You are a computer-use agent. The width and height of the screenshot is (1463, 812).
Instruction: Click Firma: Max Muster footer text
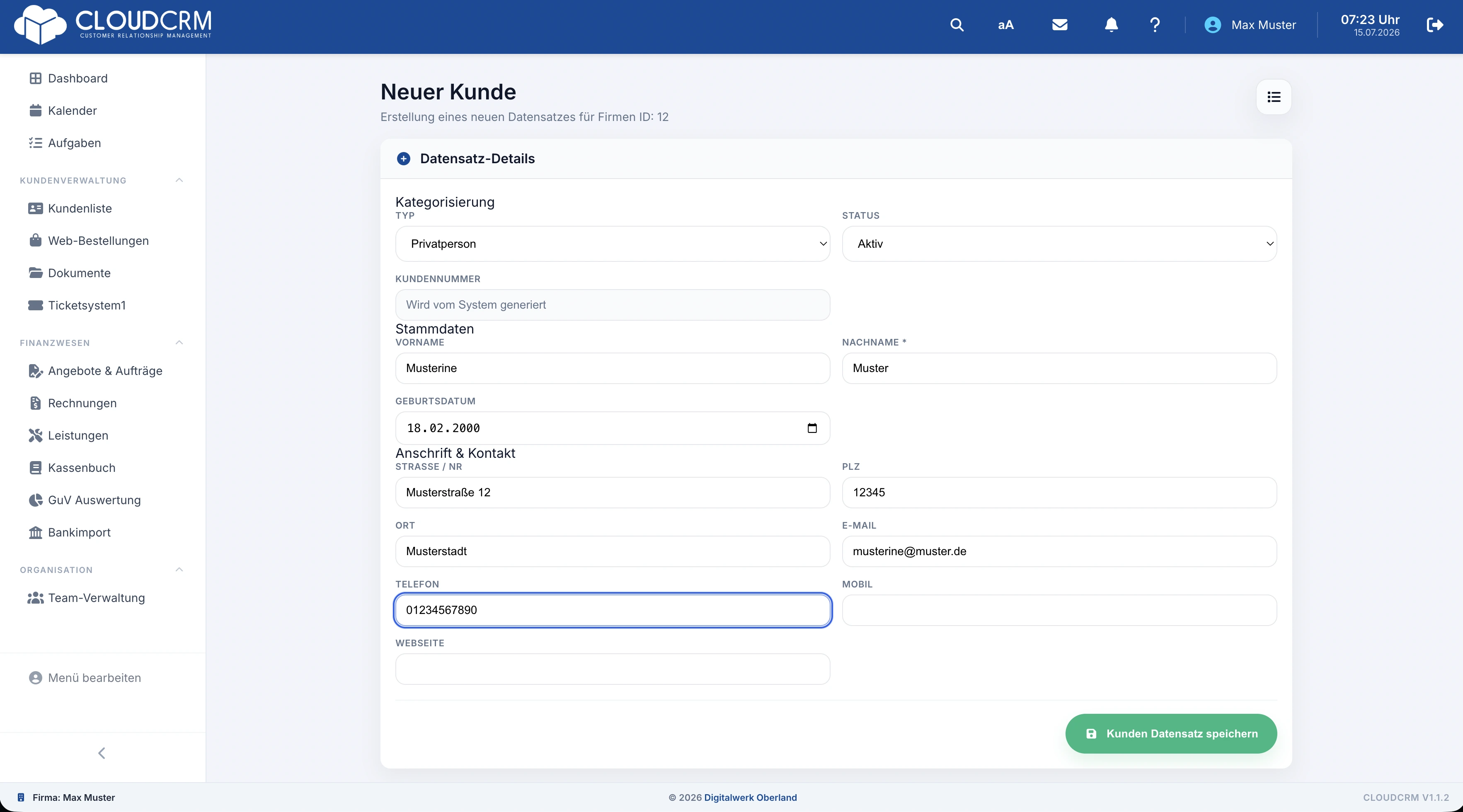coord(73,797)
